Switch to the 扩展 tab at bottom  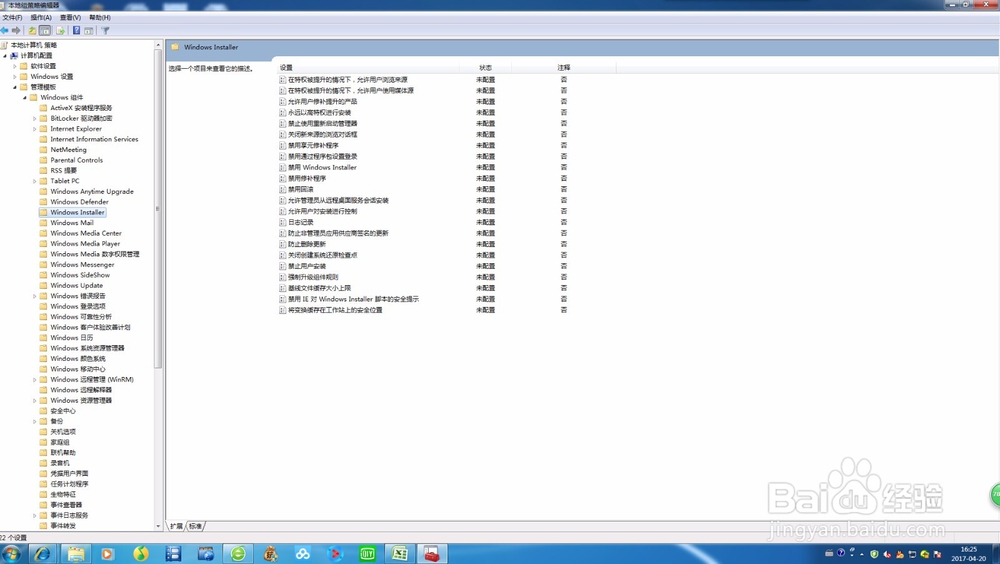(x=176, y=526)
